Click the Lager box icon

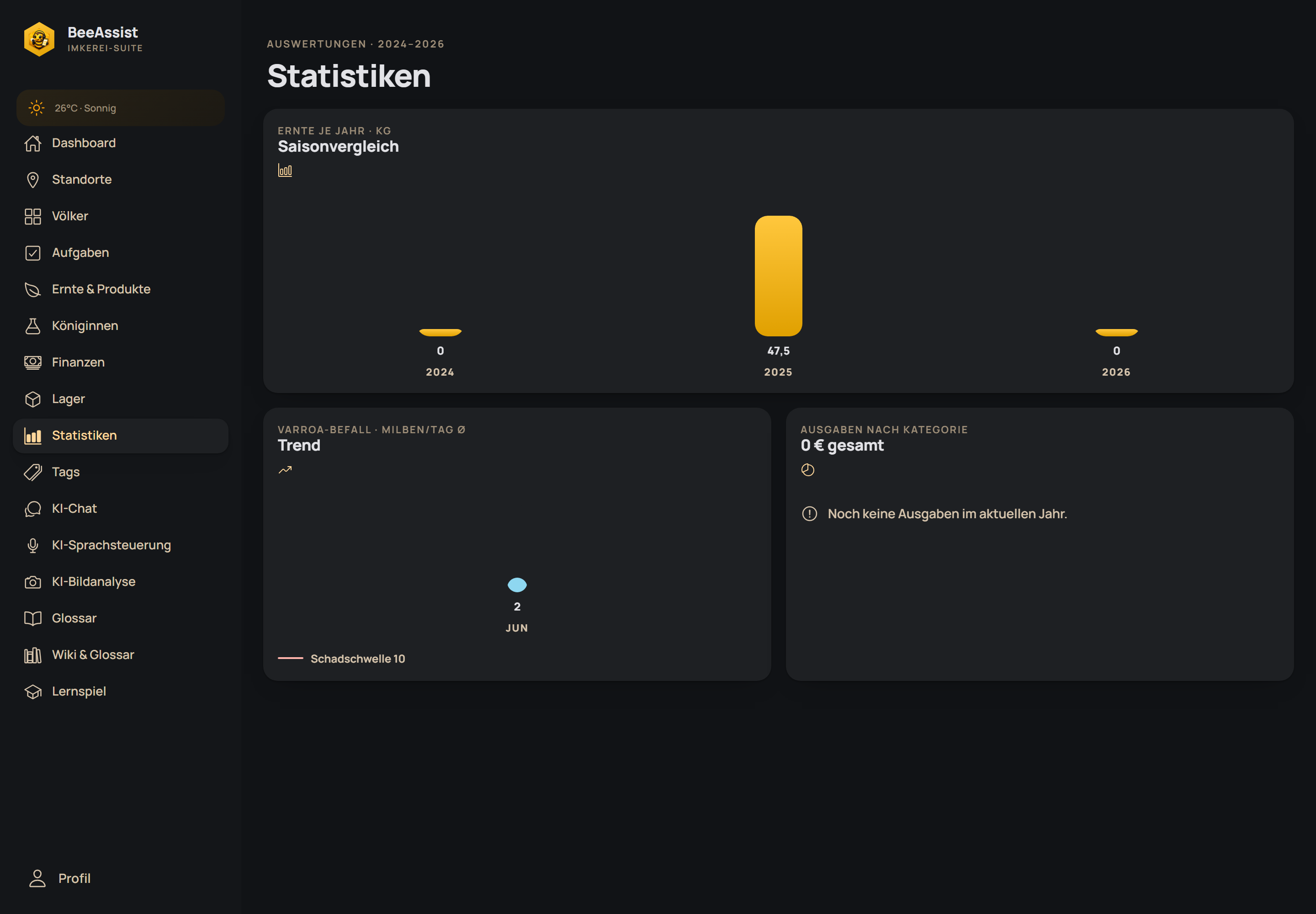(32, 399)
